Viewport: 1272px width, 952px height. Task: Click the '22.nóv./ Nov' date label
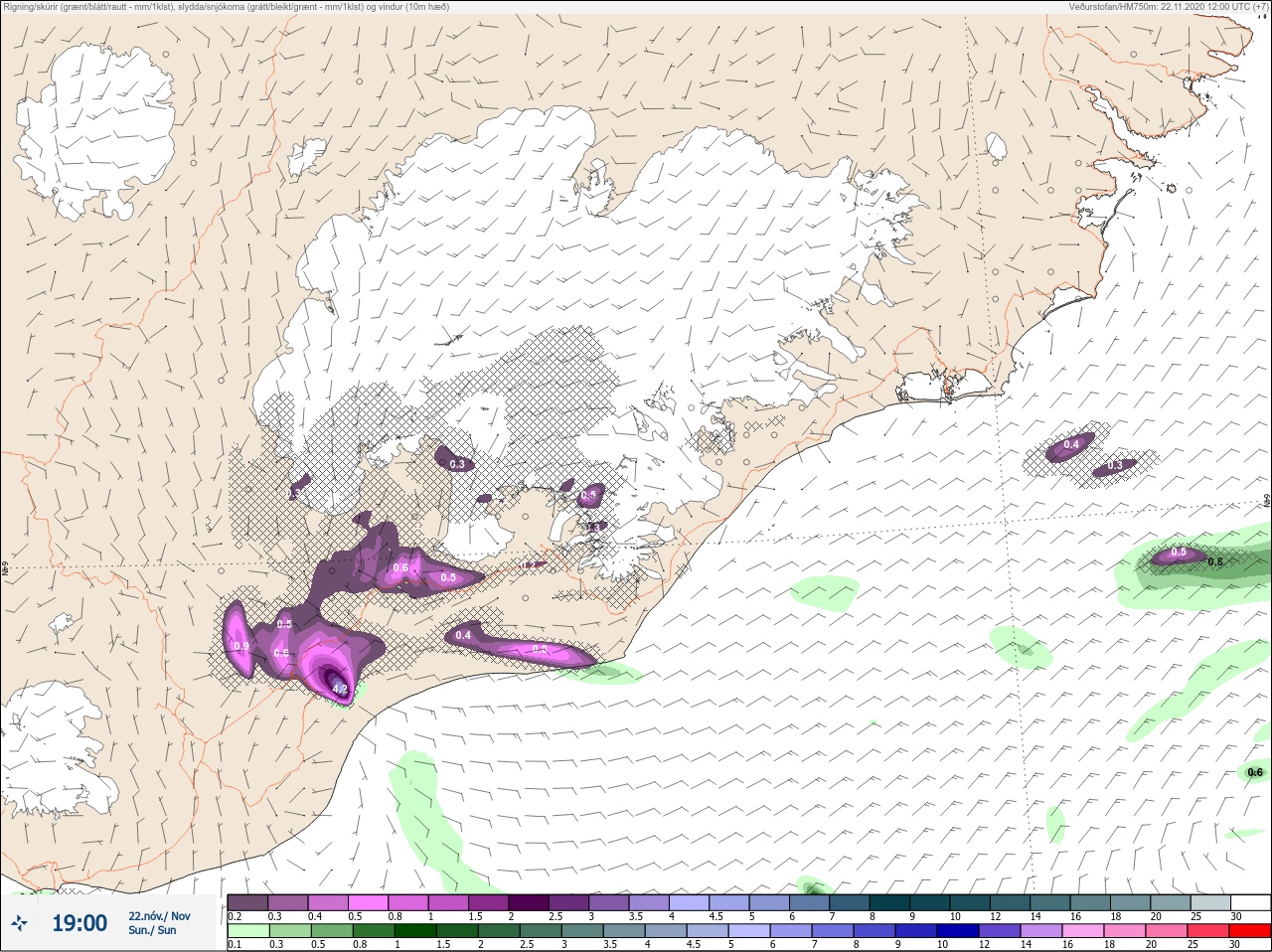click(x=159, y=916)
